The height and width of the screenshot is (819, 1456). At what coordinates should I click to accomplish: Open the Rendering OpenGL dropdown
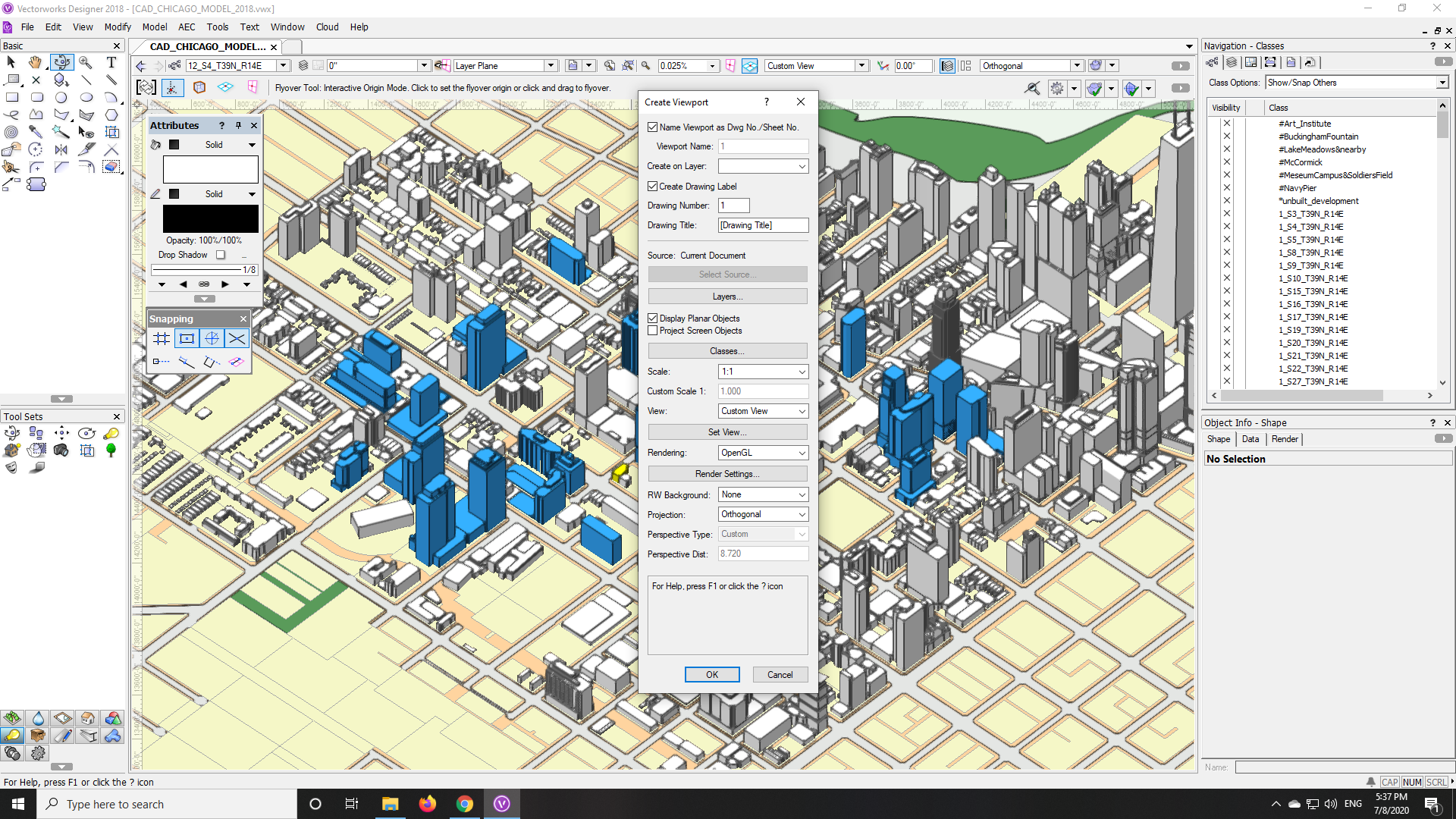click(763, 453)
